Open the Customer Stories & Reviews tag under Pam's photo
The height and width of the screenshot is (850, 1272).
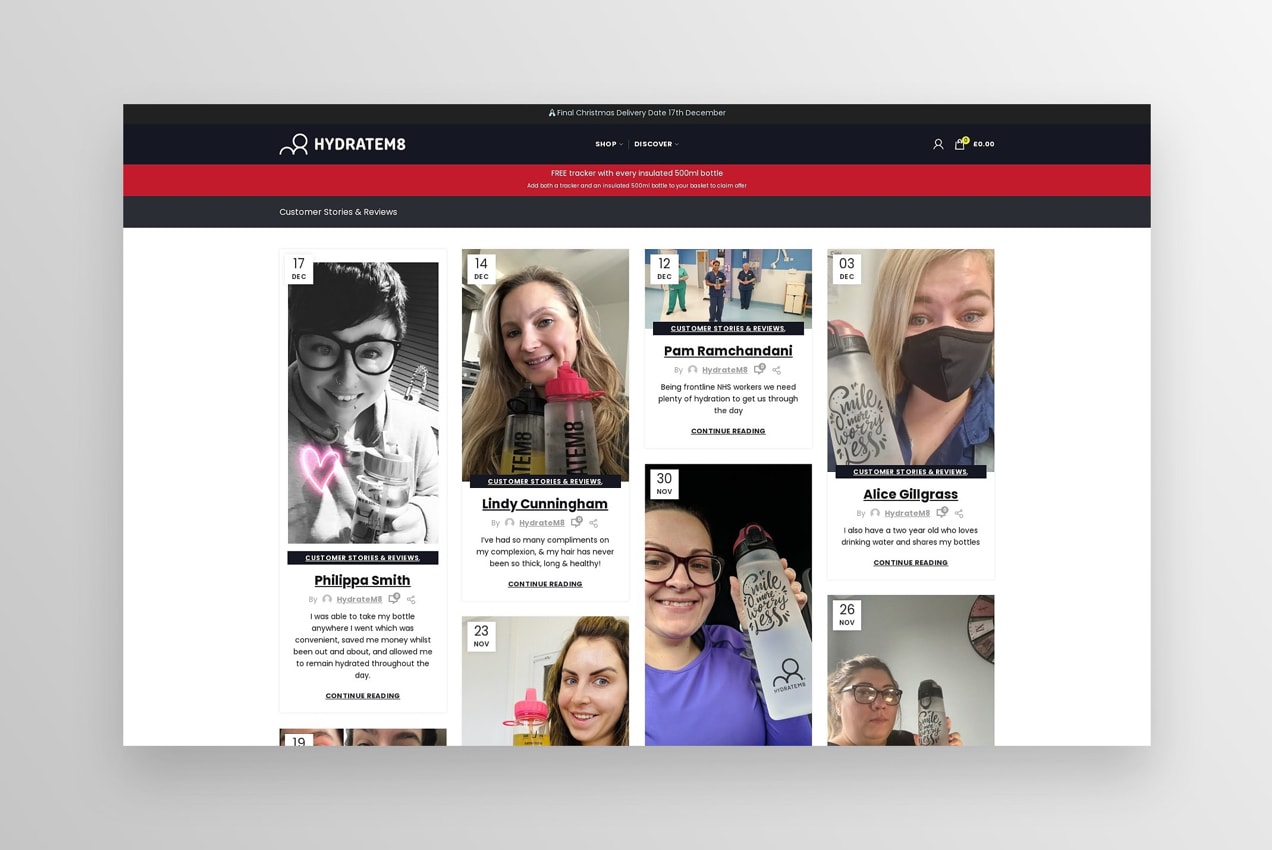[x=727, y=328]
